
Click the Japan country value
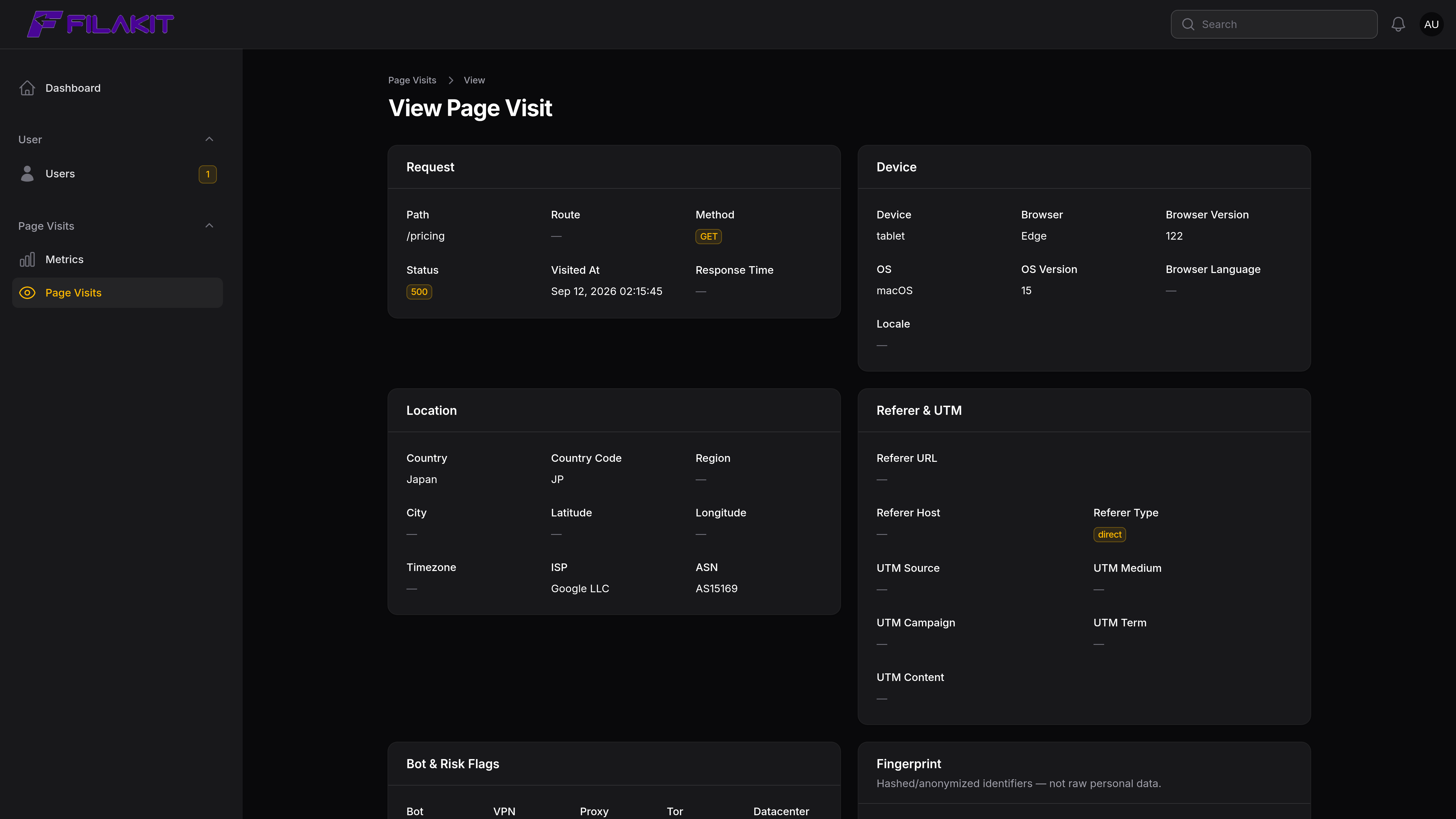pos(422,479)
